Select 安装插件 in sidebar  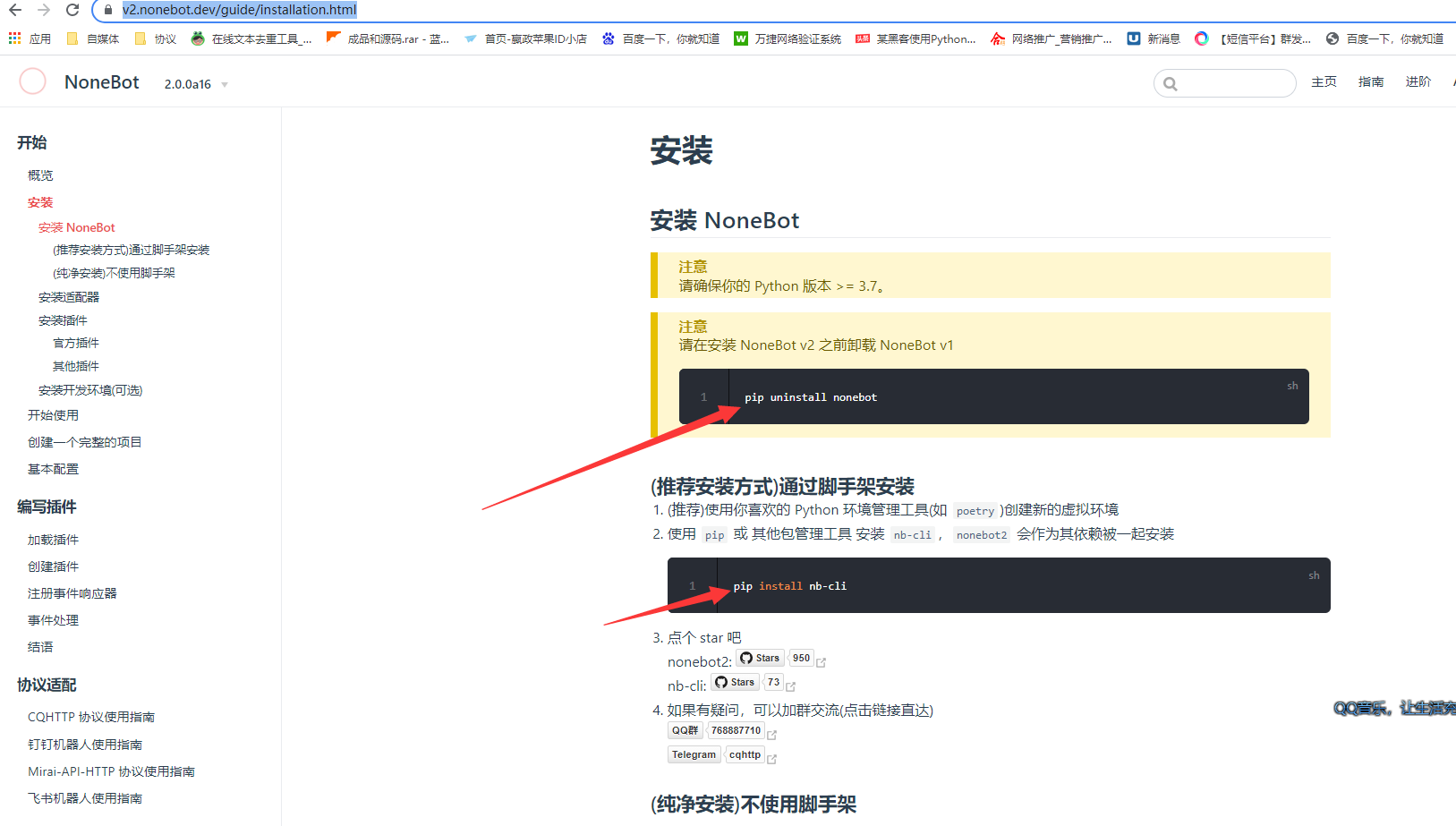click(x=63, y=320)
